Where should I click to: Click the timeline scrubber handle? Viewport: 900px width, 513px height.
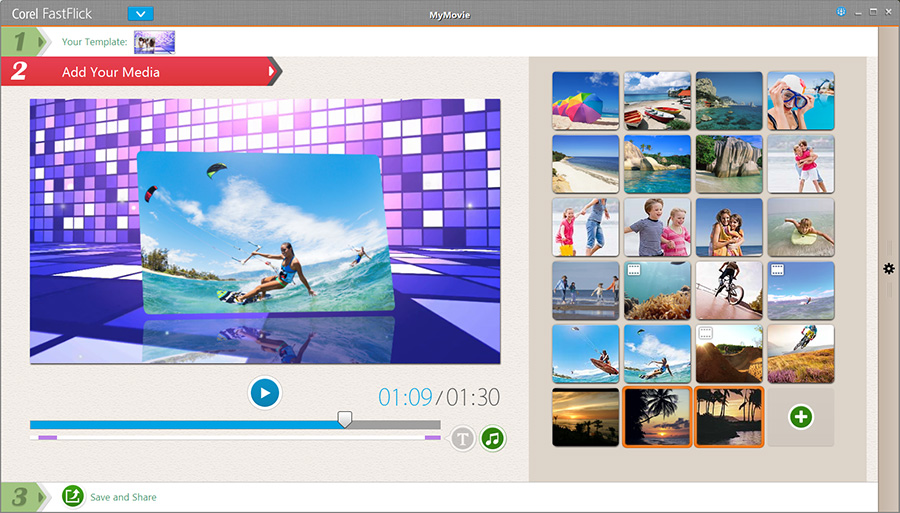(345, 420)
